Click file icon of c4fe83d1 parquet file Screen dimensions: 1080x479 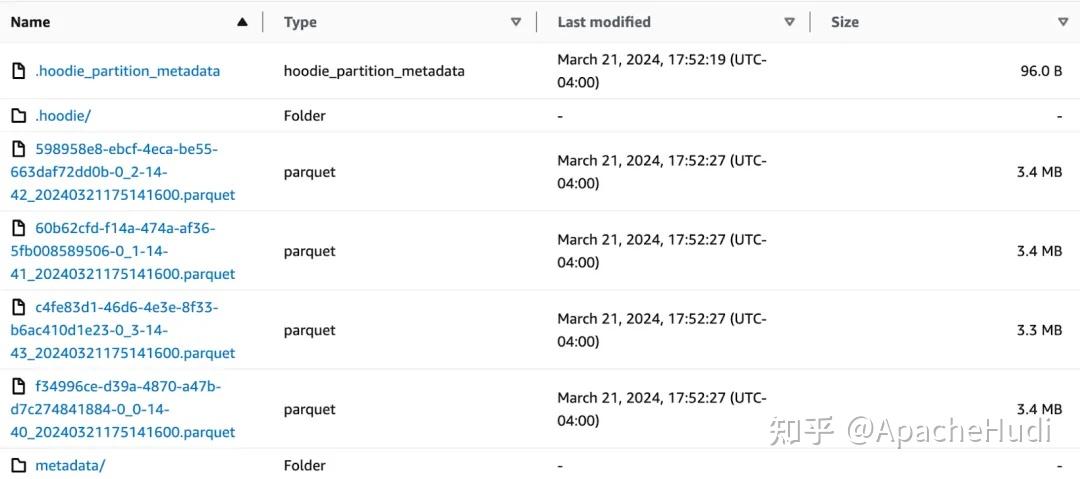(18, 307)
